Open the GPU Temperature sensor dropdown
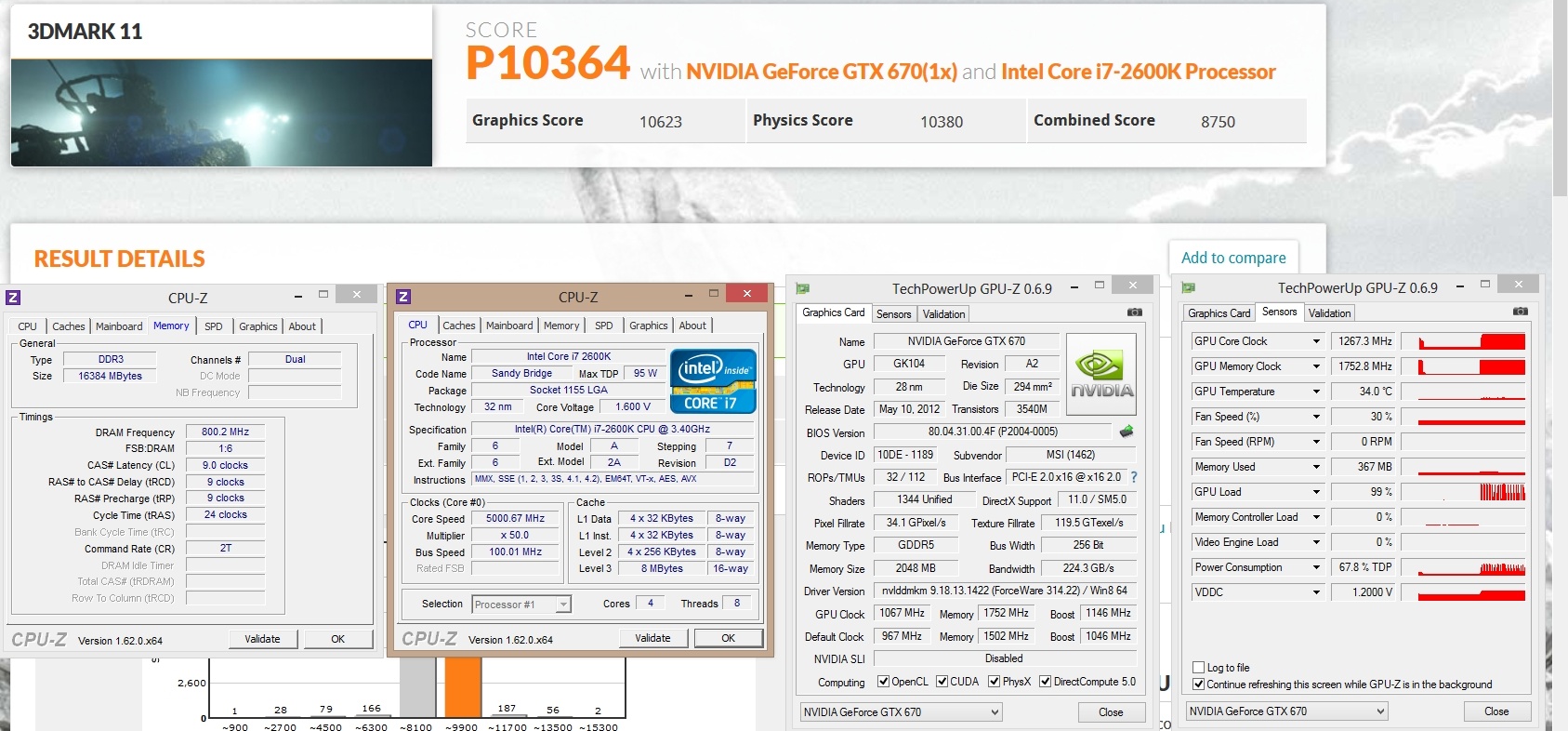The height and width of the screenshot is (731, 1568). [x=1316, y=392]
